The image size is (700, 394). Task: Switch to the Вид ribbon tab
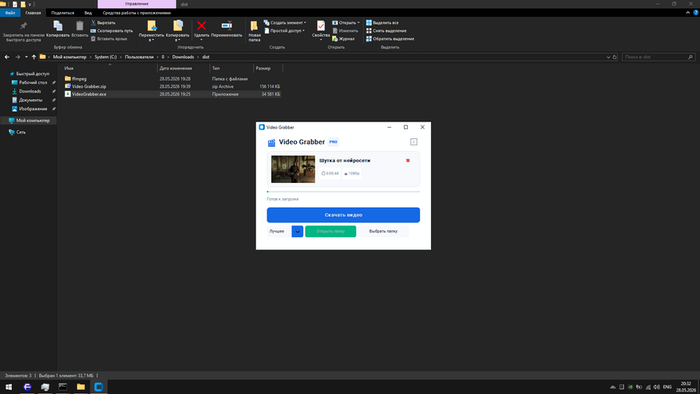pos(88,13)
